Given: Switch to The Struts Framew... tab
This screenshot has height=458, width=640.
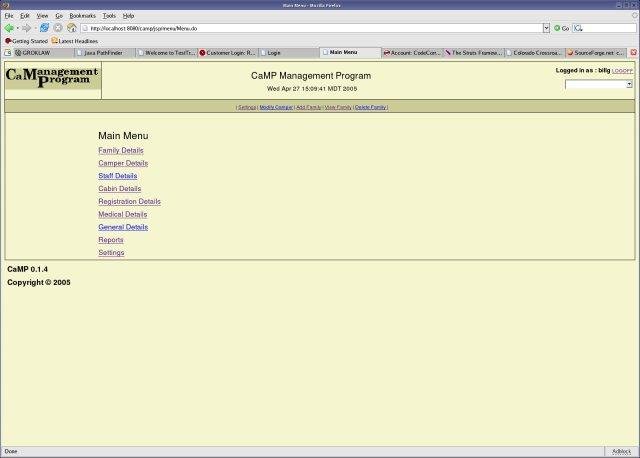Looking at the screenshot, I should click(x=474, y=53).
